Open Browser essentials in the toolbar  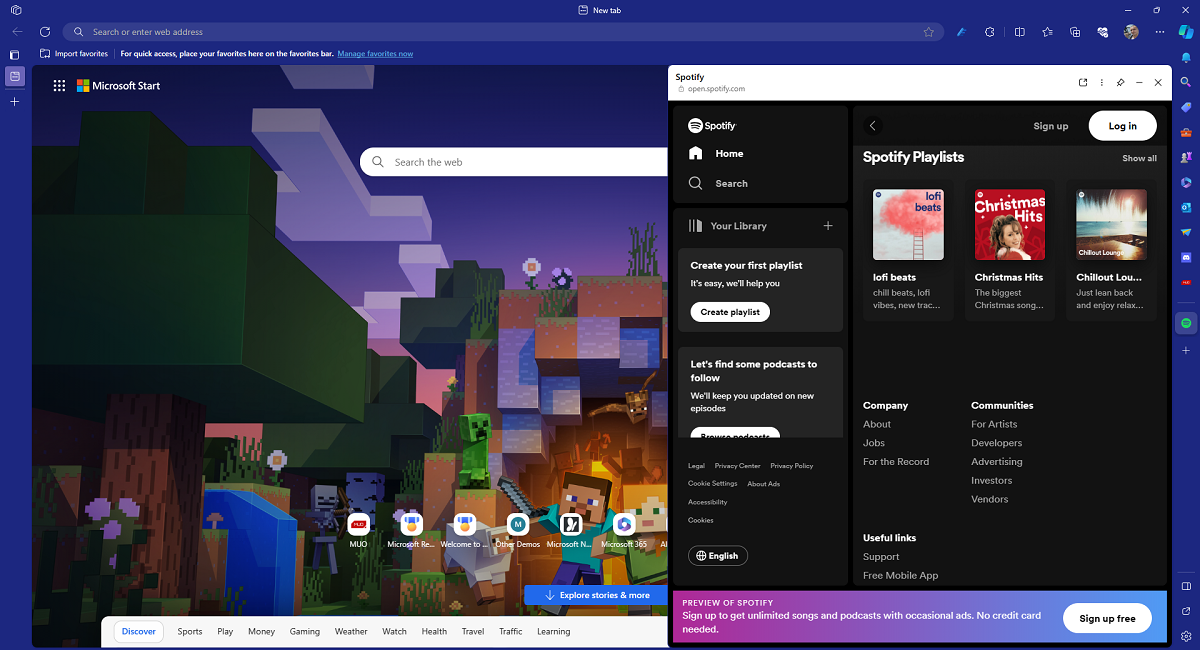coord(1101,32)
